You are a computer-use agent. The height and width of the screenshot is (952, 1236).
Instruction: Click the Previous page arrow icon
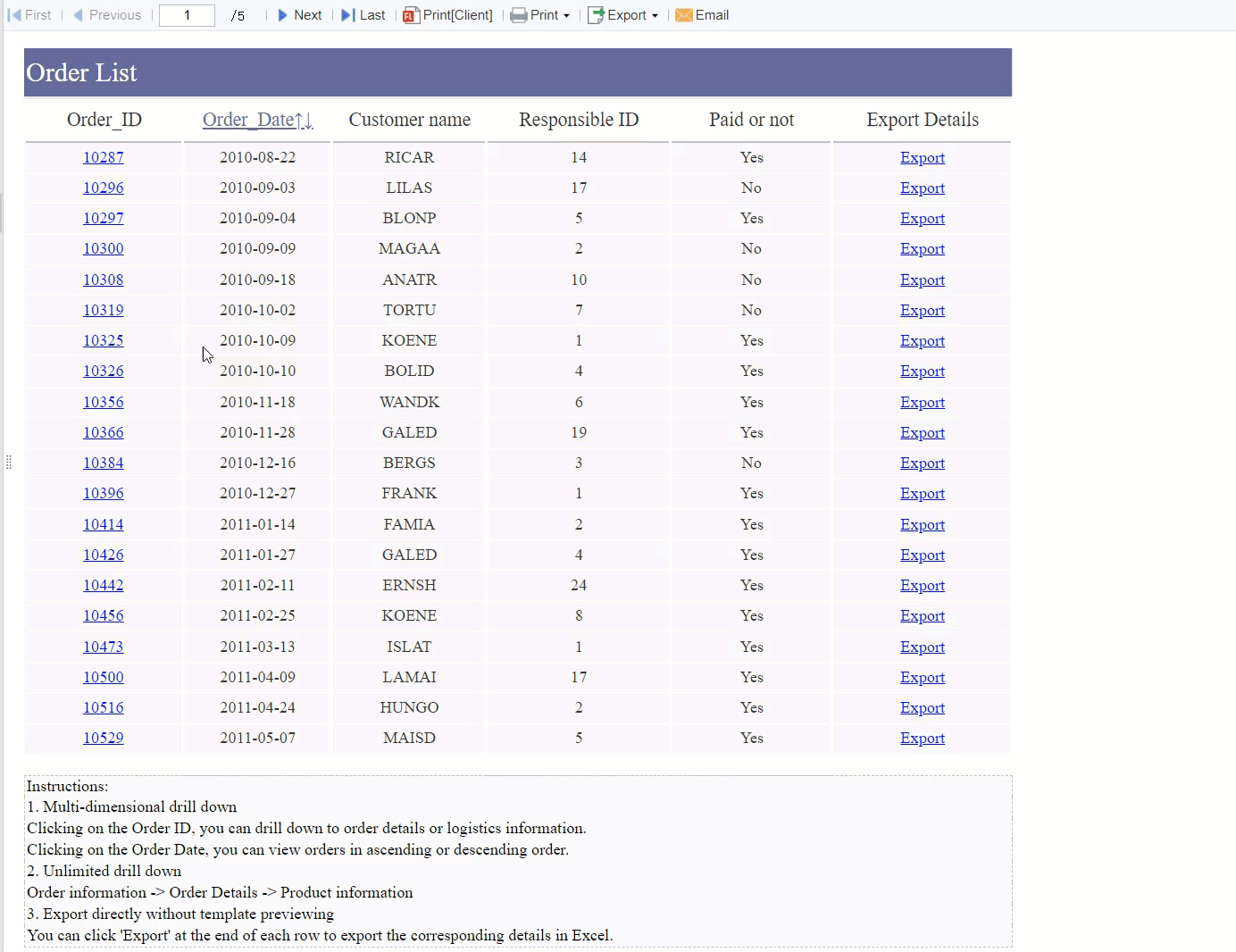(79, 15)
